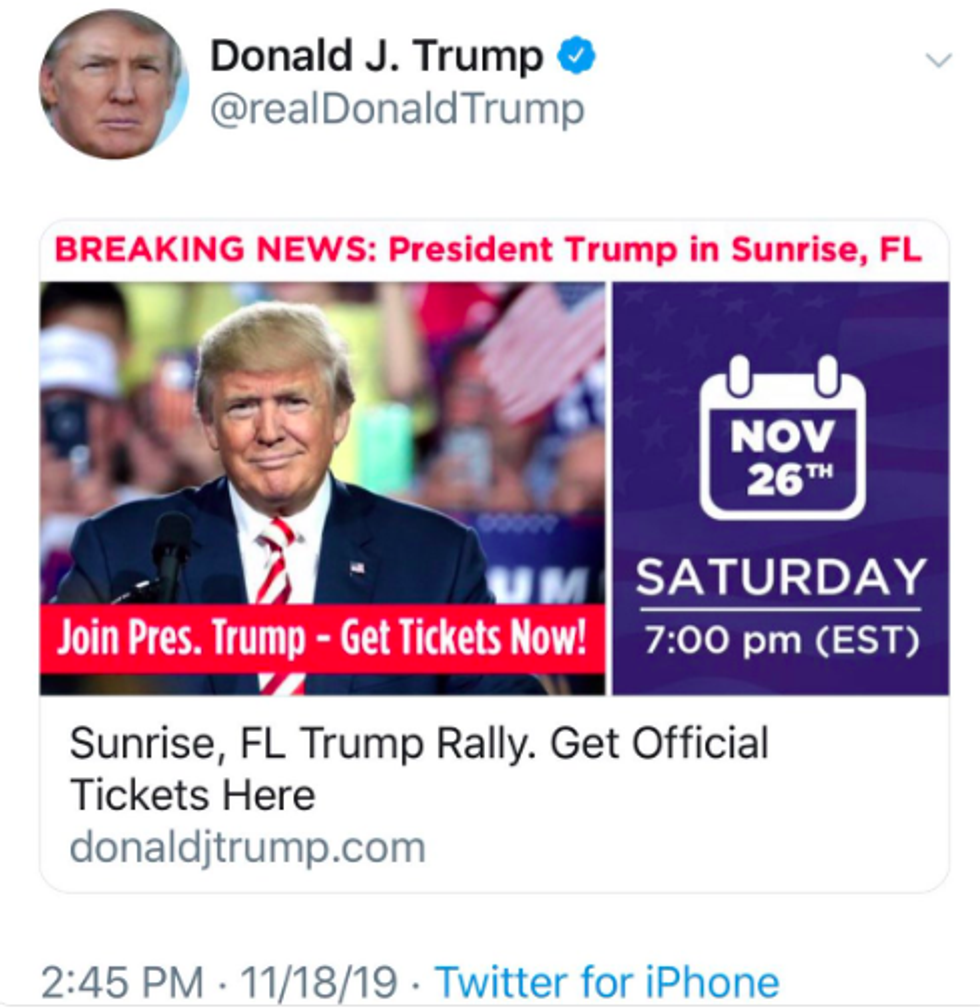Click the BREAKING NEWS headline banner
The height and width of the screenshot is (1008, 980).
(x=488, y=249)
